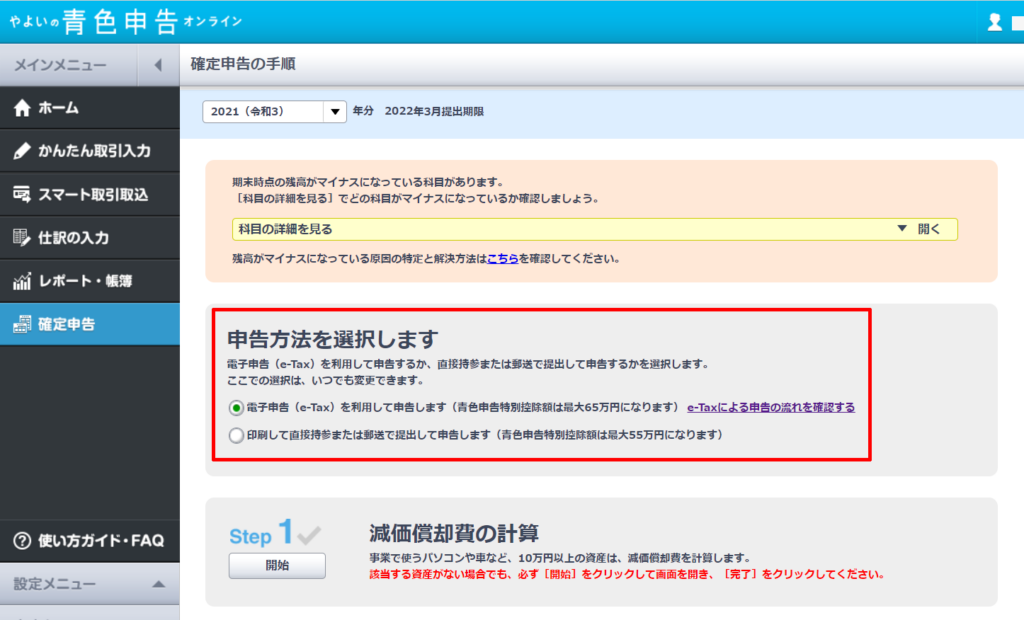Select print and mail submission radio button
The width and height of the screenshot is (1024, 620).
click(x=236, y=435)
